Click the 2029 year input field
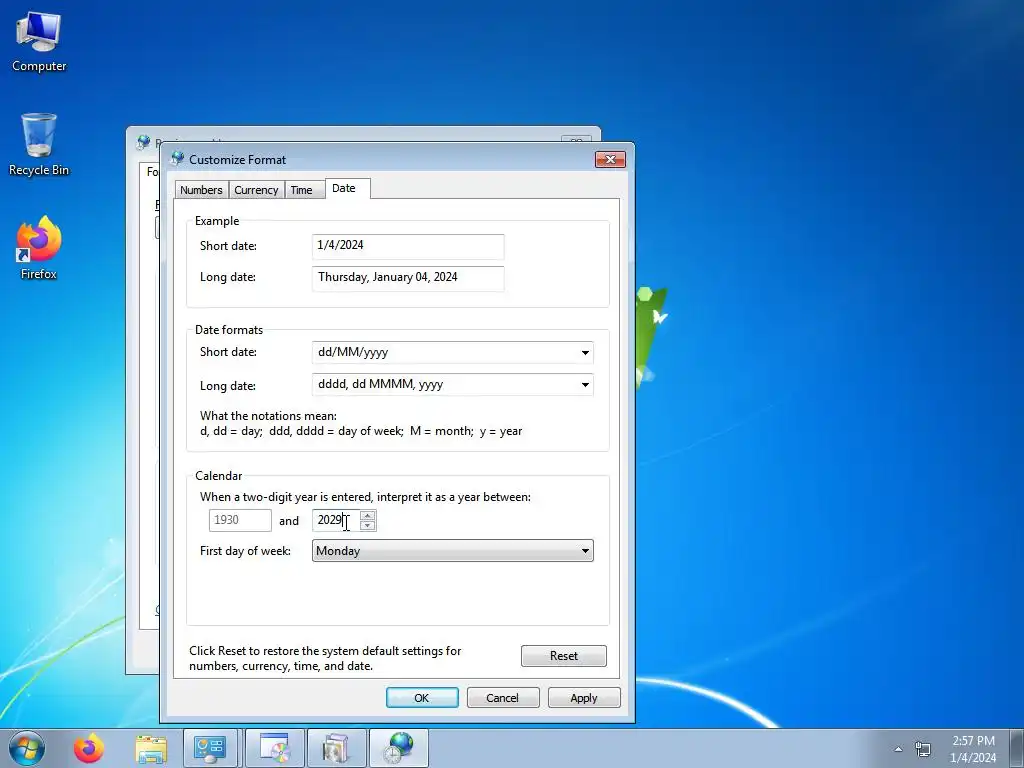The height and width of the screenshot is (768, 1024). pos(336,520)
